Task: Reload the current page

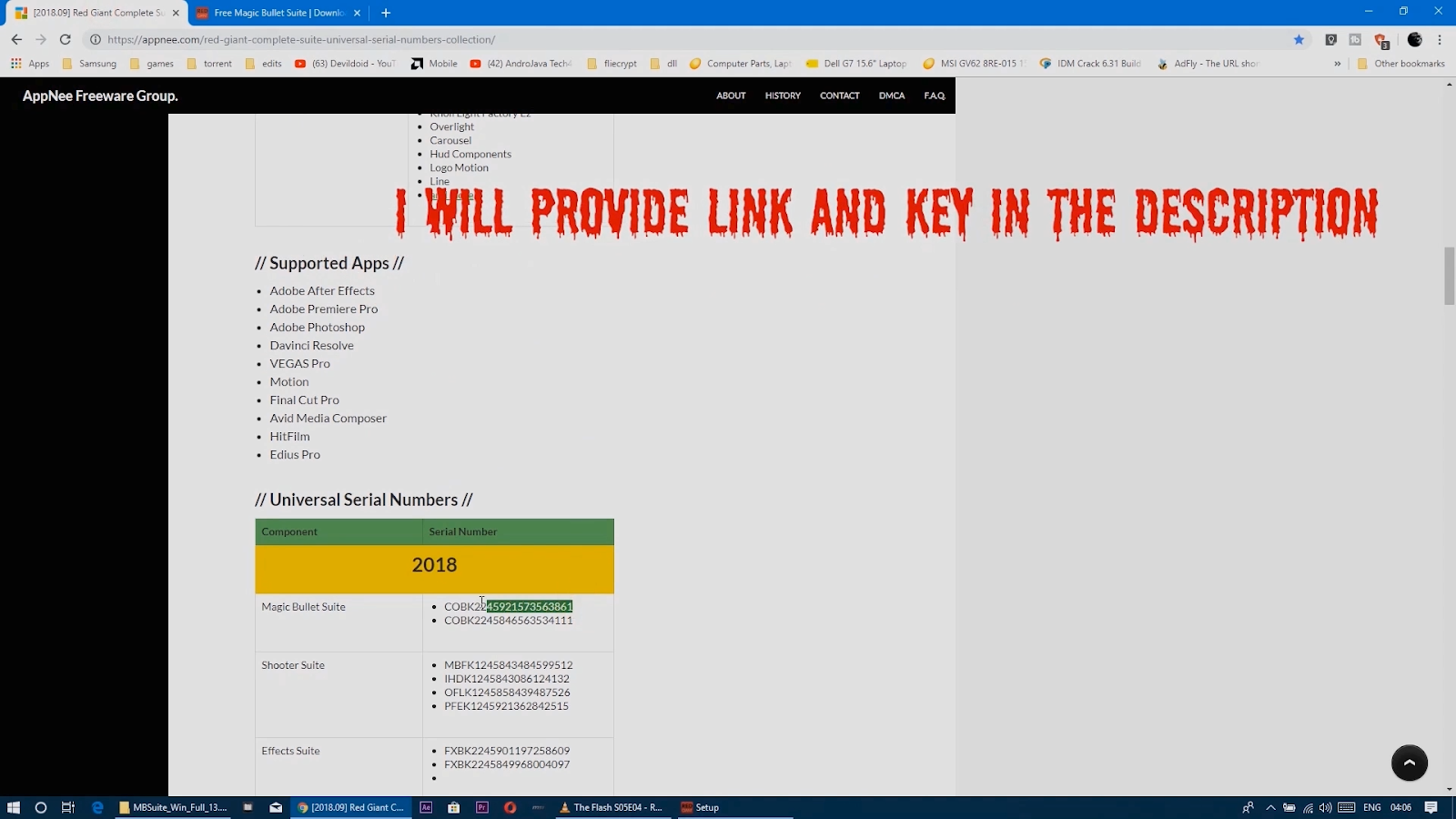Action: coord(66,39)
